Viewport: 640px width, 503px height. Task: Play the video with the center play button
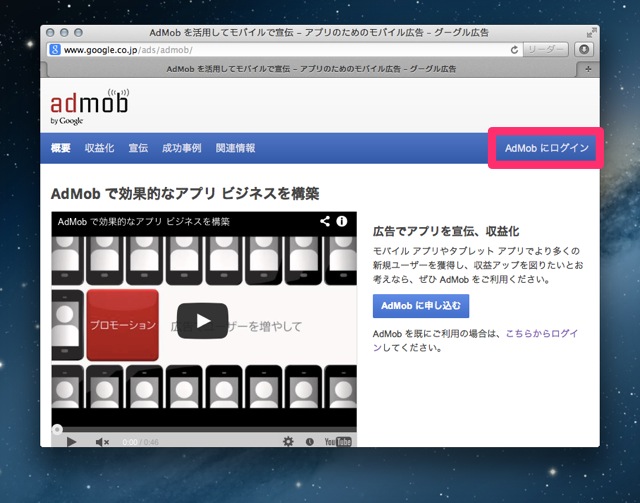coord(202,321)
